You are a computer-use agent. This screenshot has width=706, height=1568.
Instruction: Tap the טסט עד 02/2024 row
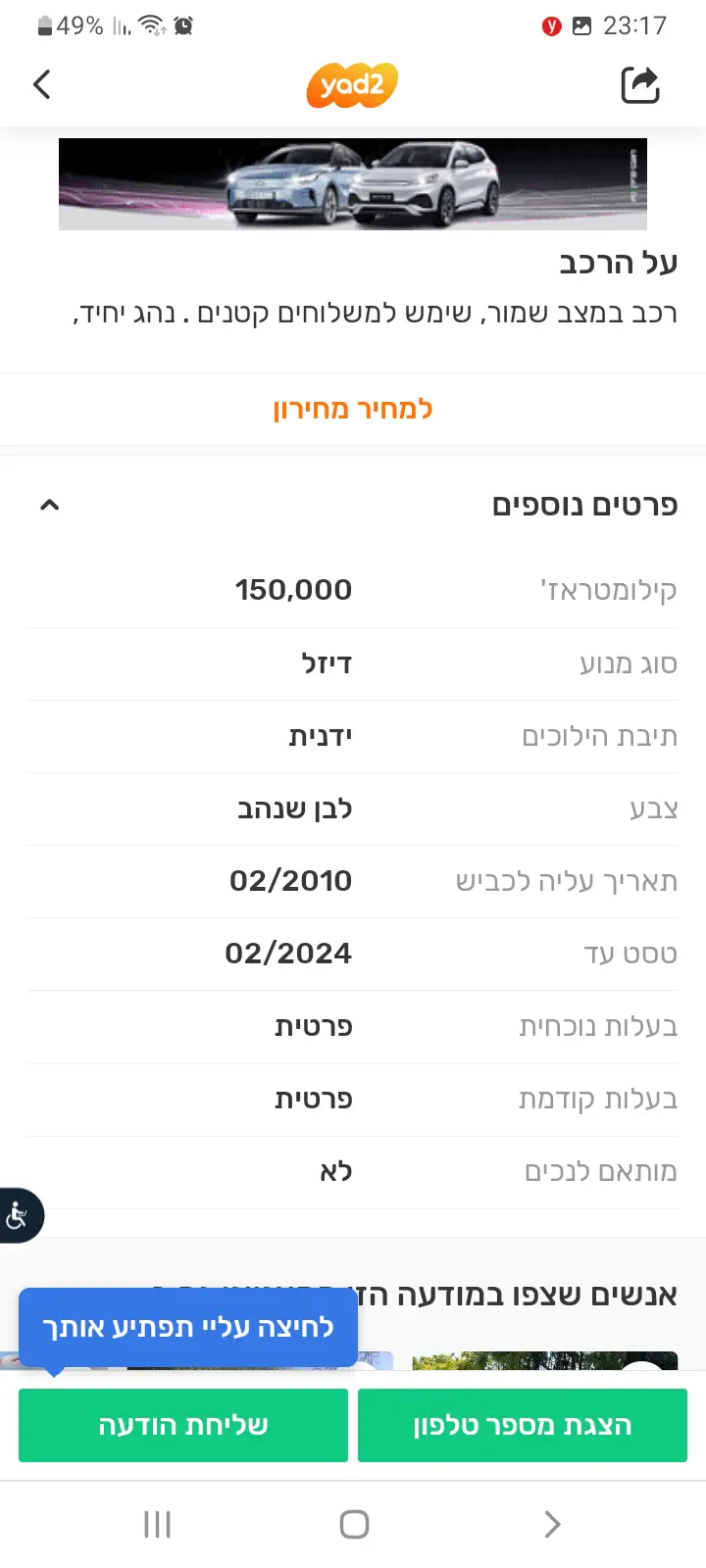click(x=353, y=954)
